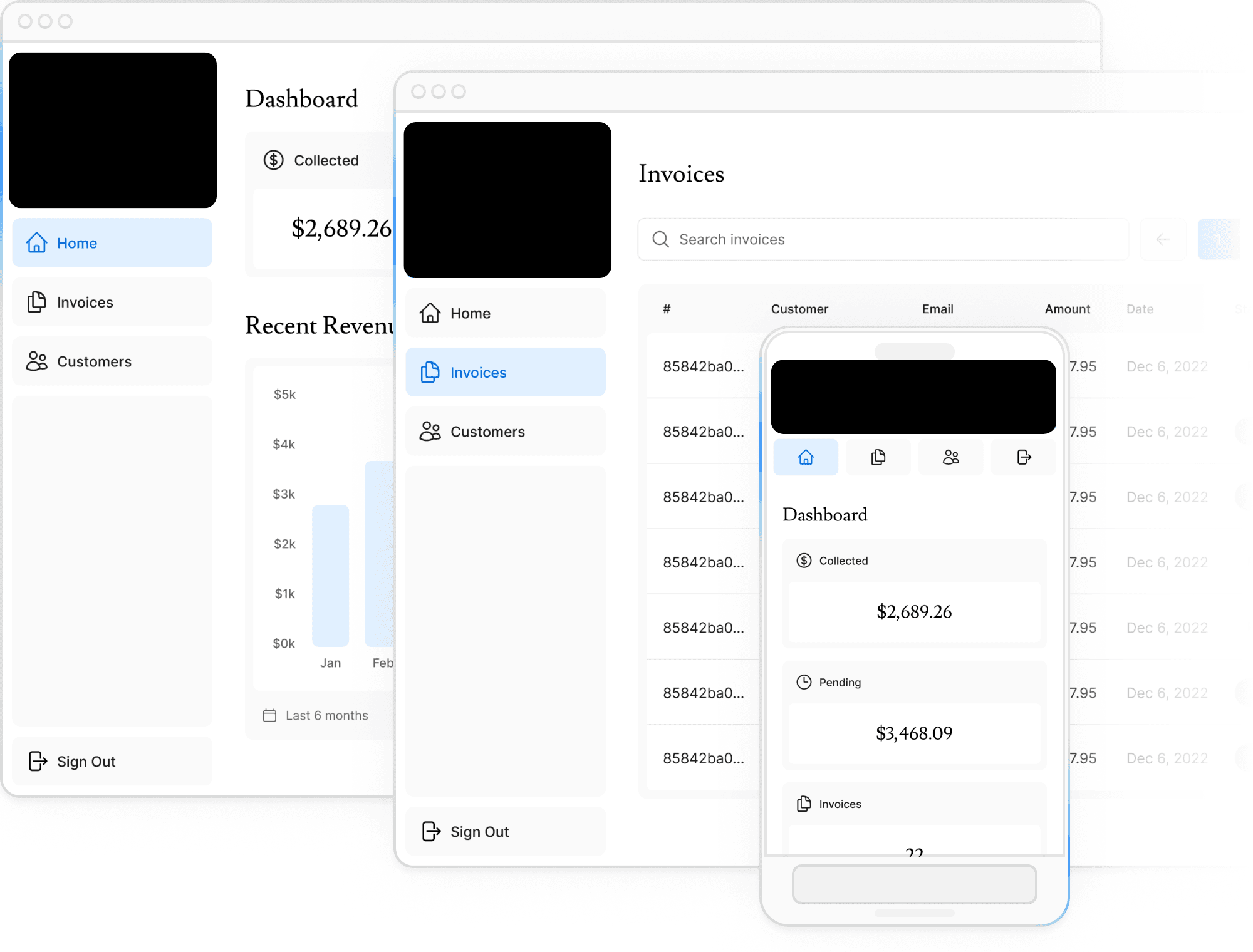Click the dollar icon beside Collected on phone

coord(804,560)
